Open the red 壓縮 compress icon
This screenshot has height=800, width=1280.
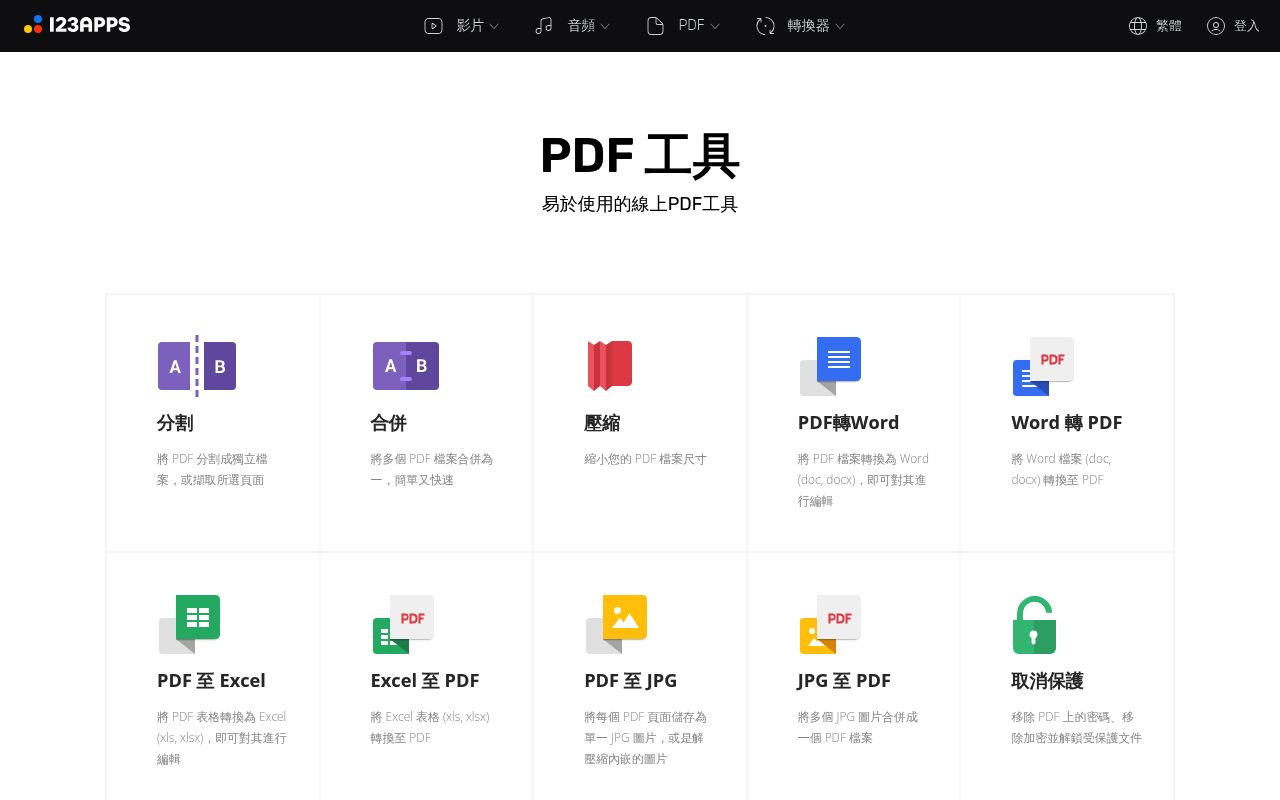point(609,366)
